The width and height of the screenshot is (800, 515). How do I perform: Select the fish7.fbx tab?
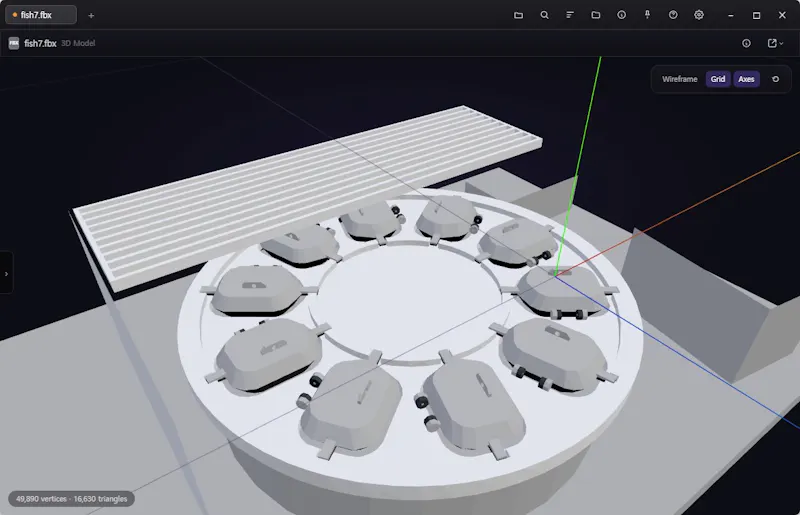click(41, 15)
